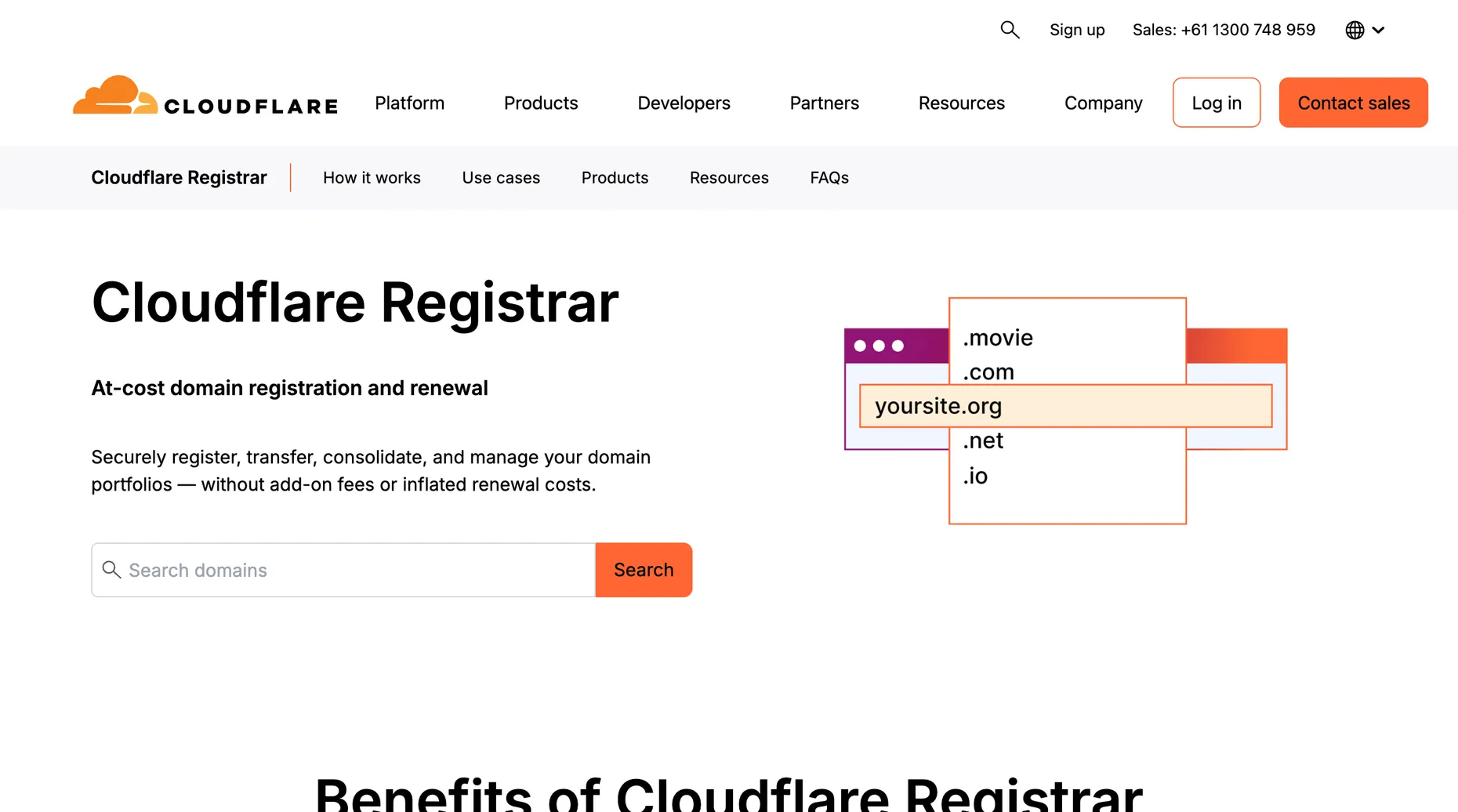This screenshot has width=1458, height=812.
Task: Click the magnifier icon in domain search
Action: (111, 570)
